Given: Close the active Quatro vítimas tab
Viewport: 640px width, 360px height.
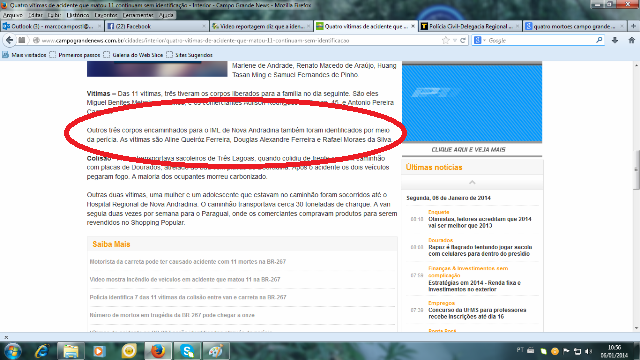Looking at the screenshot, I should (413, 26).
